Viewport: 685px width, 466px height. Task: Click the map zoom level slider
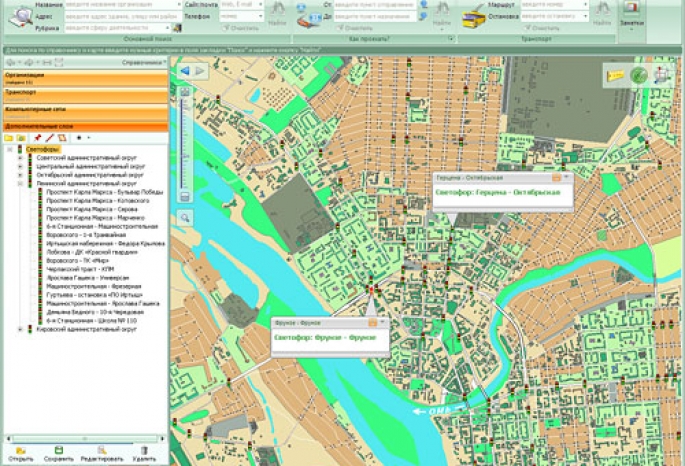tap(185, 140)
